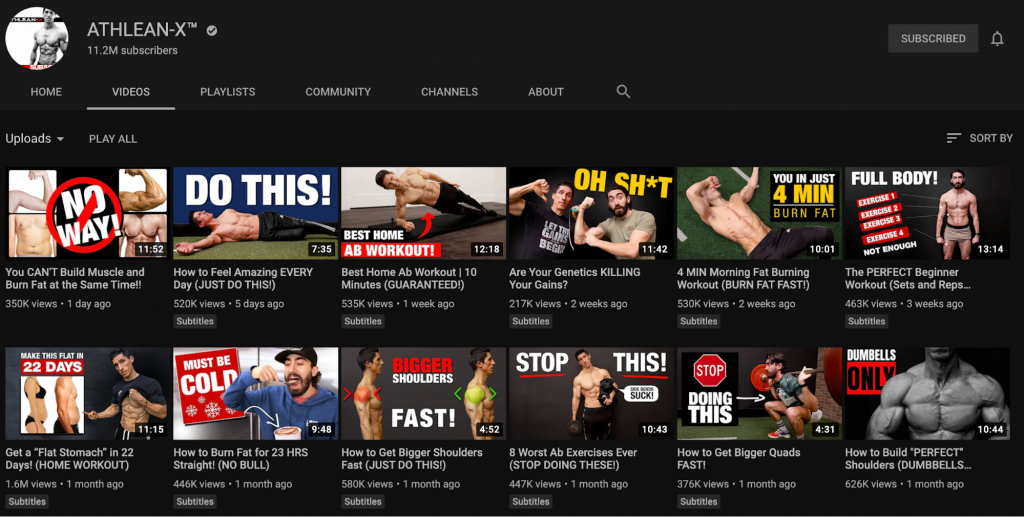
Task: Click title 'Are Your Genetics KILLING Your Gains?'
Action: (575, 278)
